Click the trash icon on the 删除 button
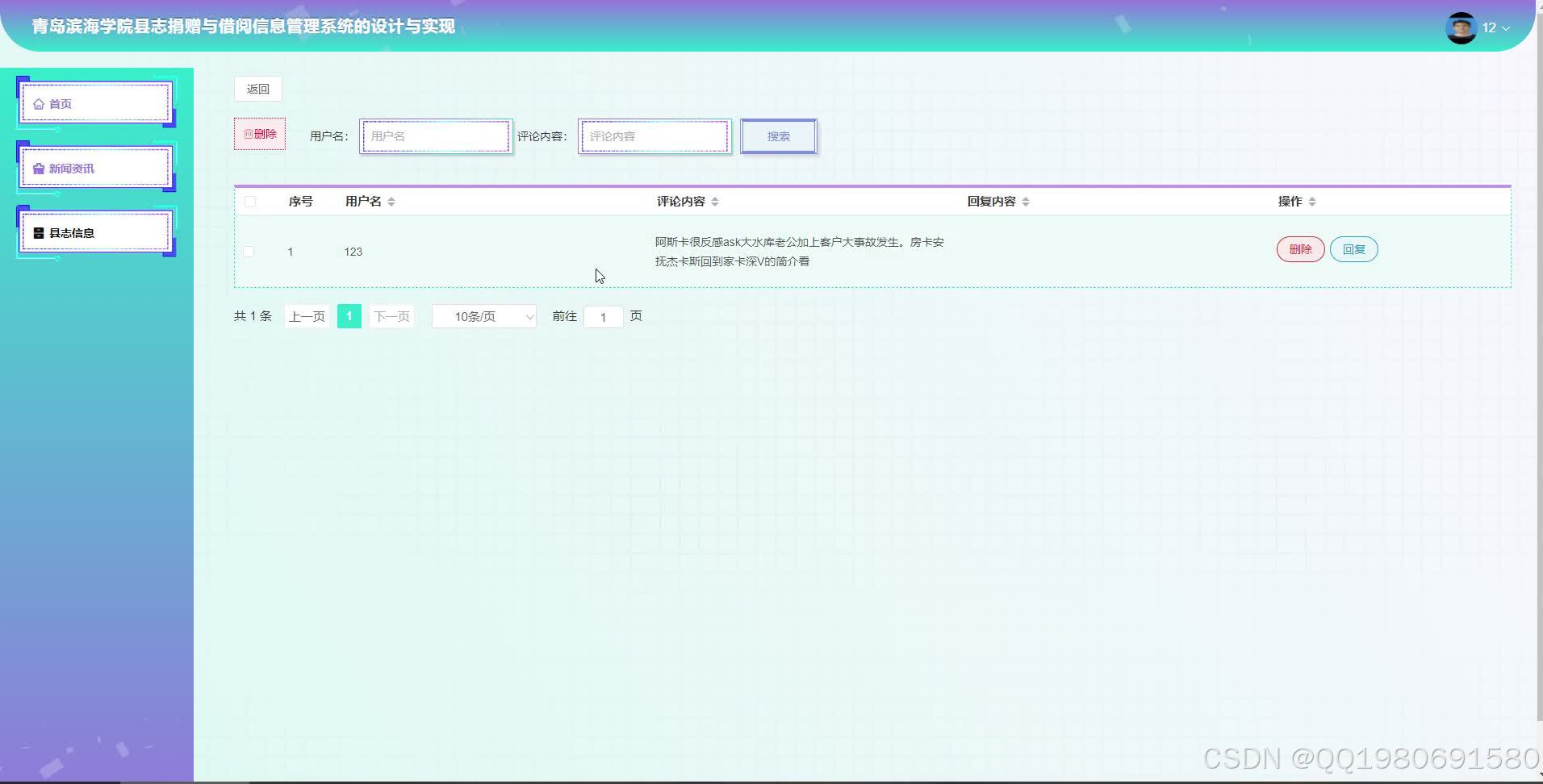This screenshot has width=1543, height=784. click(247, 133)
